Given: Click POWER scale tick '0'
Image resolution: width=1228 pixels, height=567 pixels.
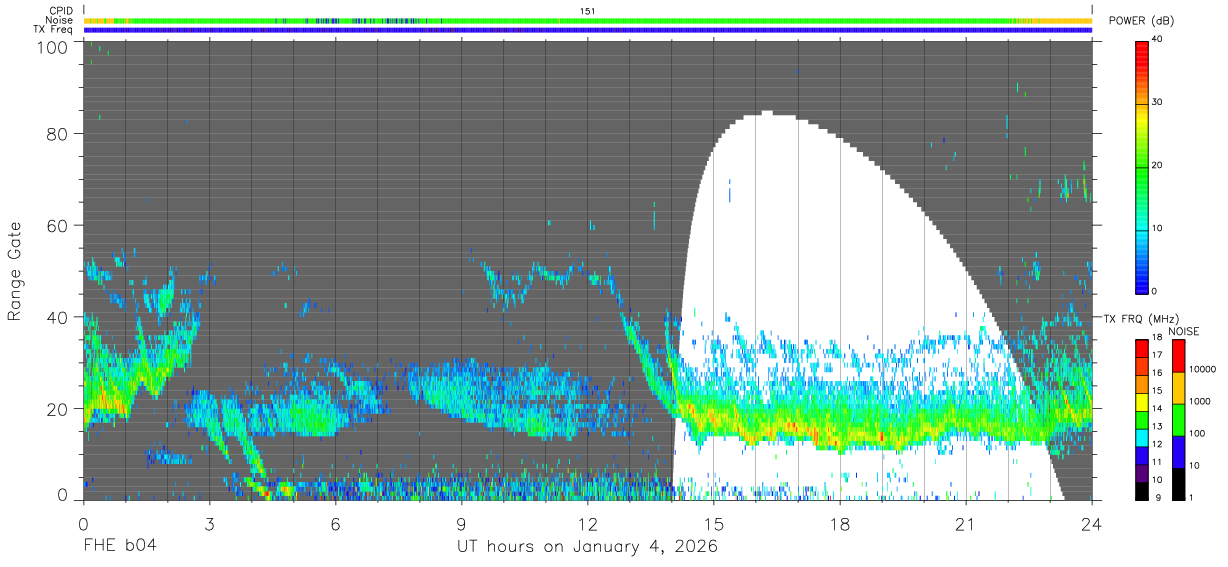Looking at the screenshot, I should 1155,292.
